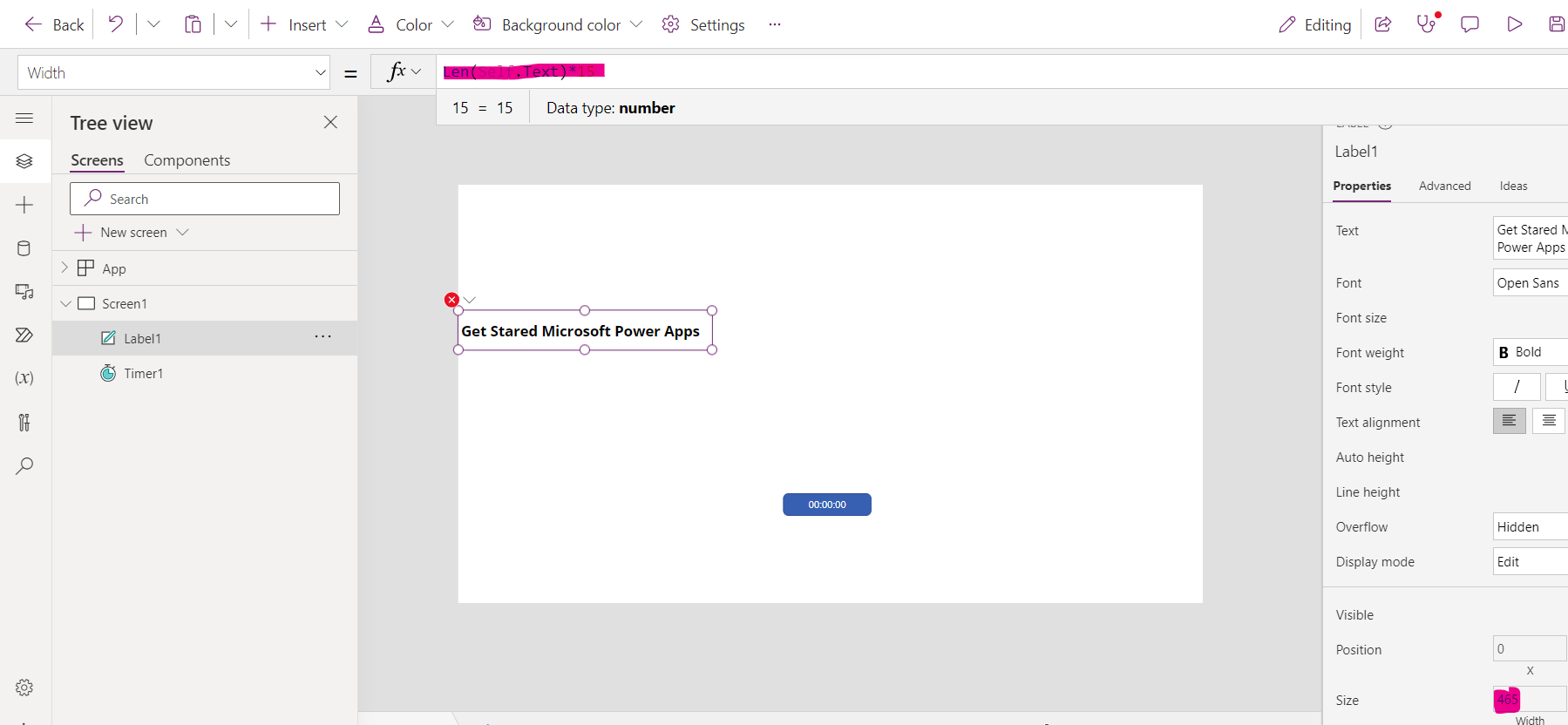The image size is (1568, 725).
Task: Open the Comments icon
Action: click(x=1470, y=24)
